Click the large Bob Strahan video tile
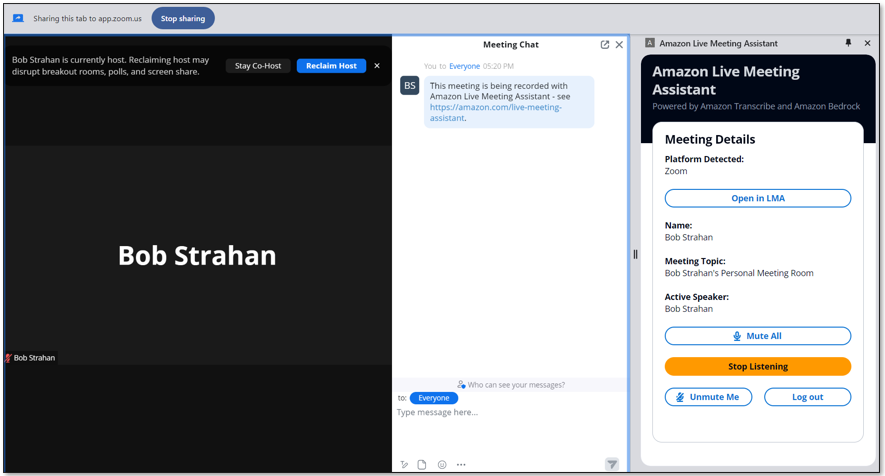 click(198, 255)
